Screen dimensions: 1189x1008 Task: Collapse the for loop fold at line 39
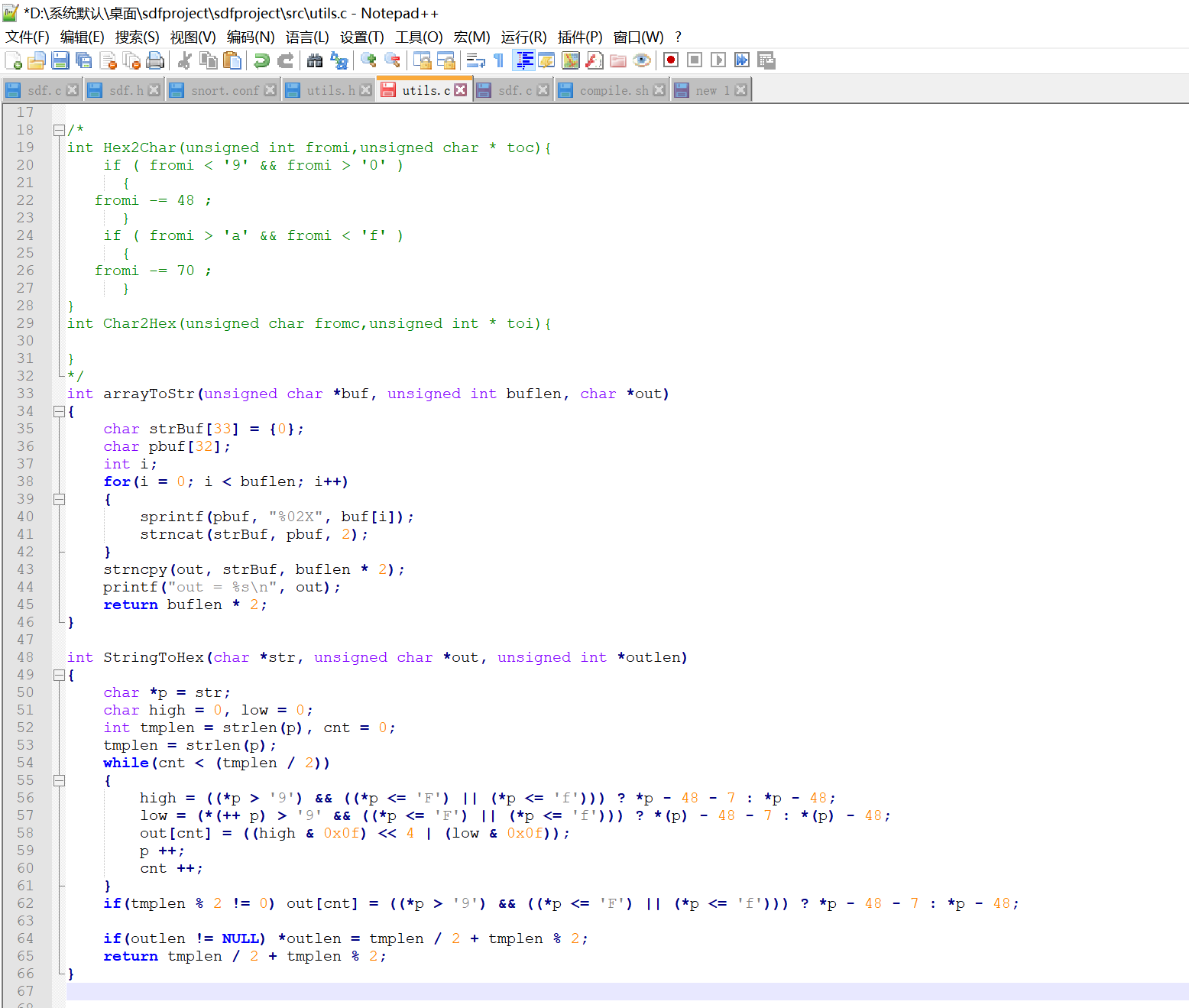tap(59, 499)
